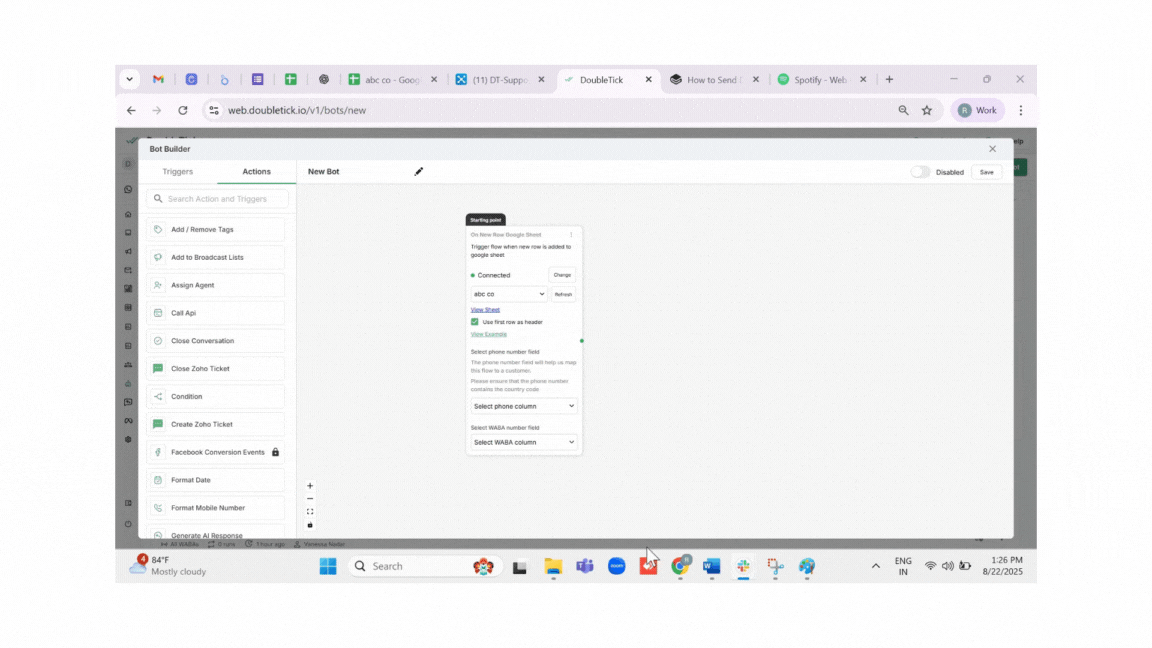Image resolution: width=1152 pixels, height=648 pixels.
Task: Click the pencil icon to rename New Bot
Action: [419, 172]
